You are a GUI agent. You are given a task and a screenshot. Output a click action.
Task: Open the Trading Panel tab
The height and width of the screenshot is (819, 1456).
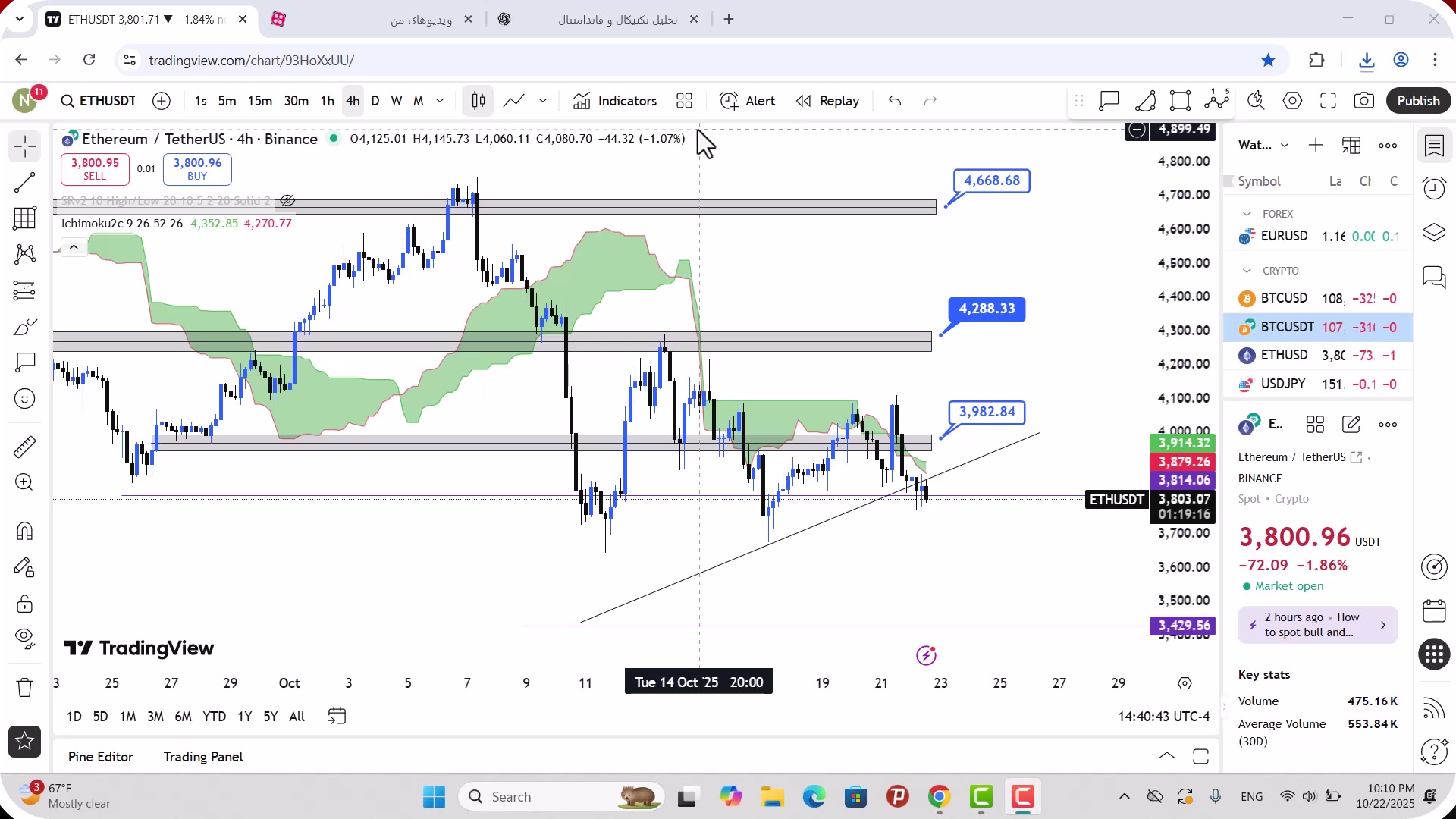pyautogui.click(x=203, y=757)
